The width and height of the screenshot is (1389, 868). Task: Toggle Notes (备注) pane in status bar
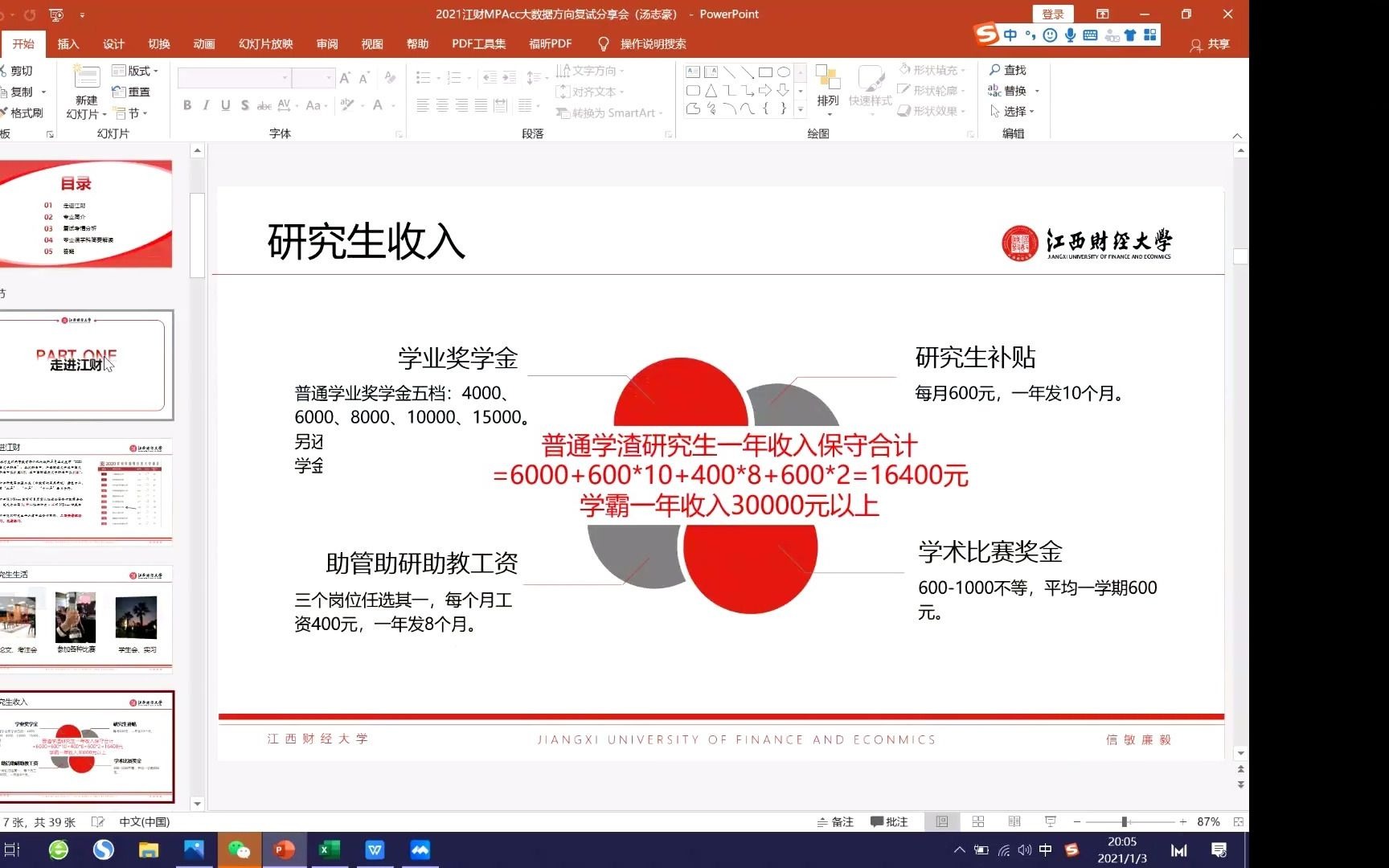pos(835,821)
